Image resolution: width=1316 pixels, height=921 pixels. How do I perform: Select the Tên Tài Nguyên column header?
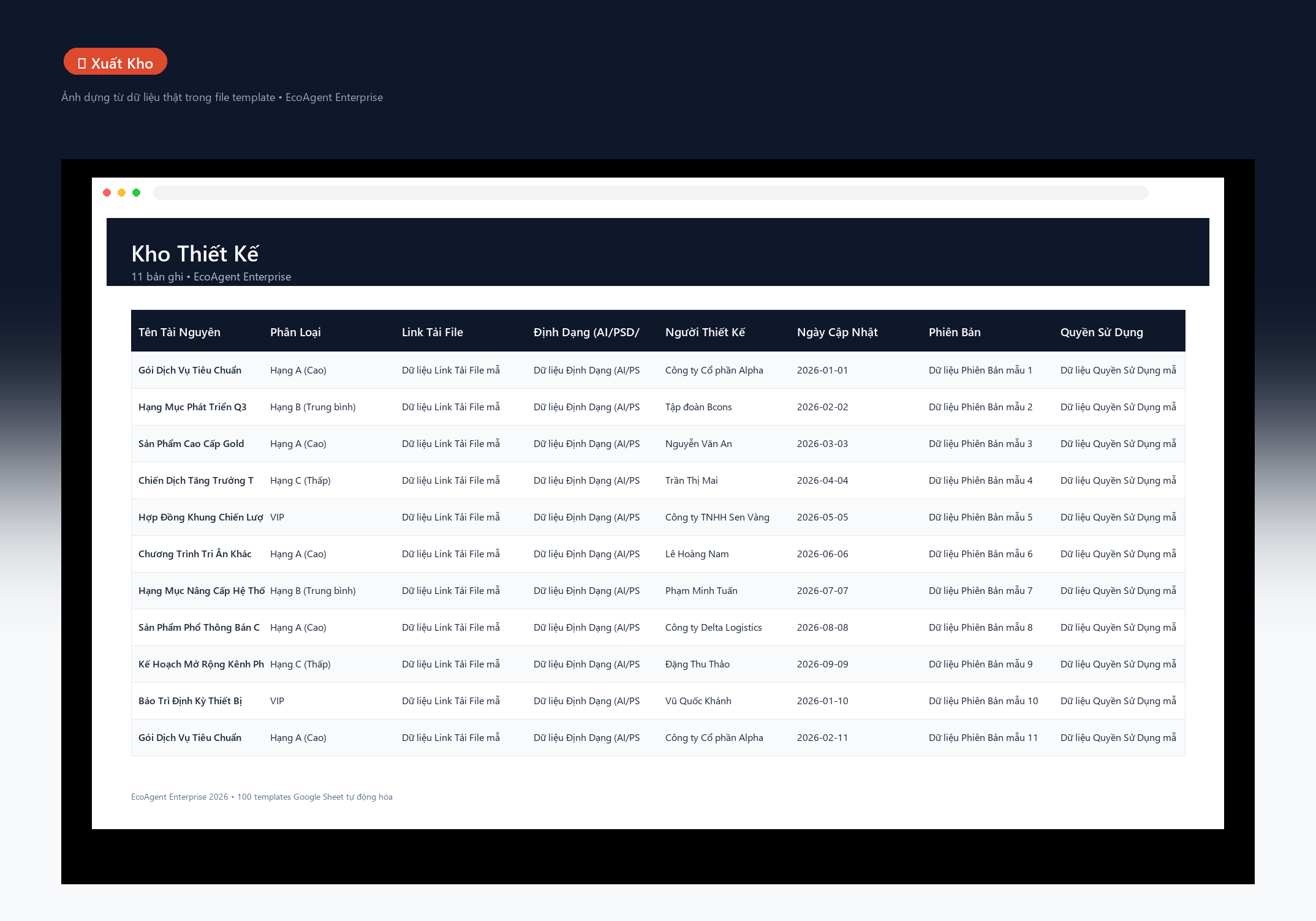180,333
